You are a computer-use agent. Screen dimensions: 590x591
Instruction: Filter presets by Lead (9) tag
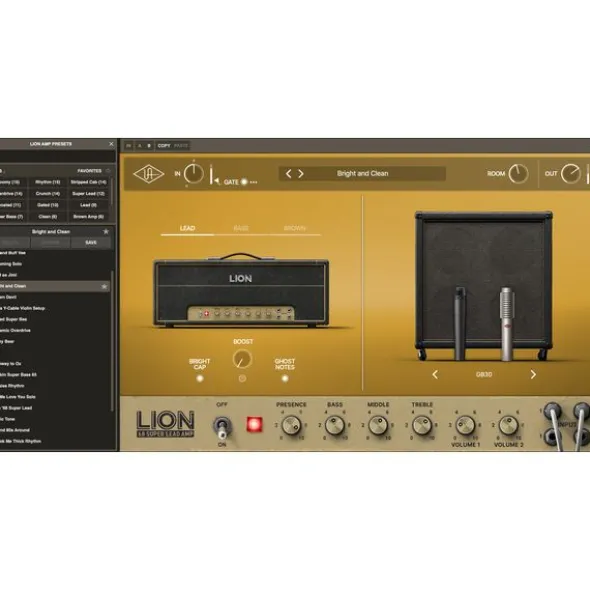(89, 205)
